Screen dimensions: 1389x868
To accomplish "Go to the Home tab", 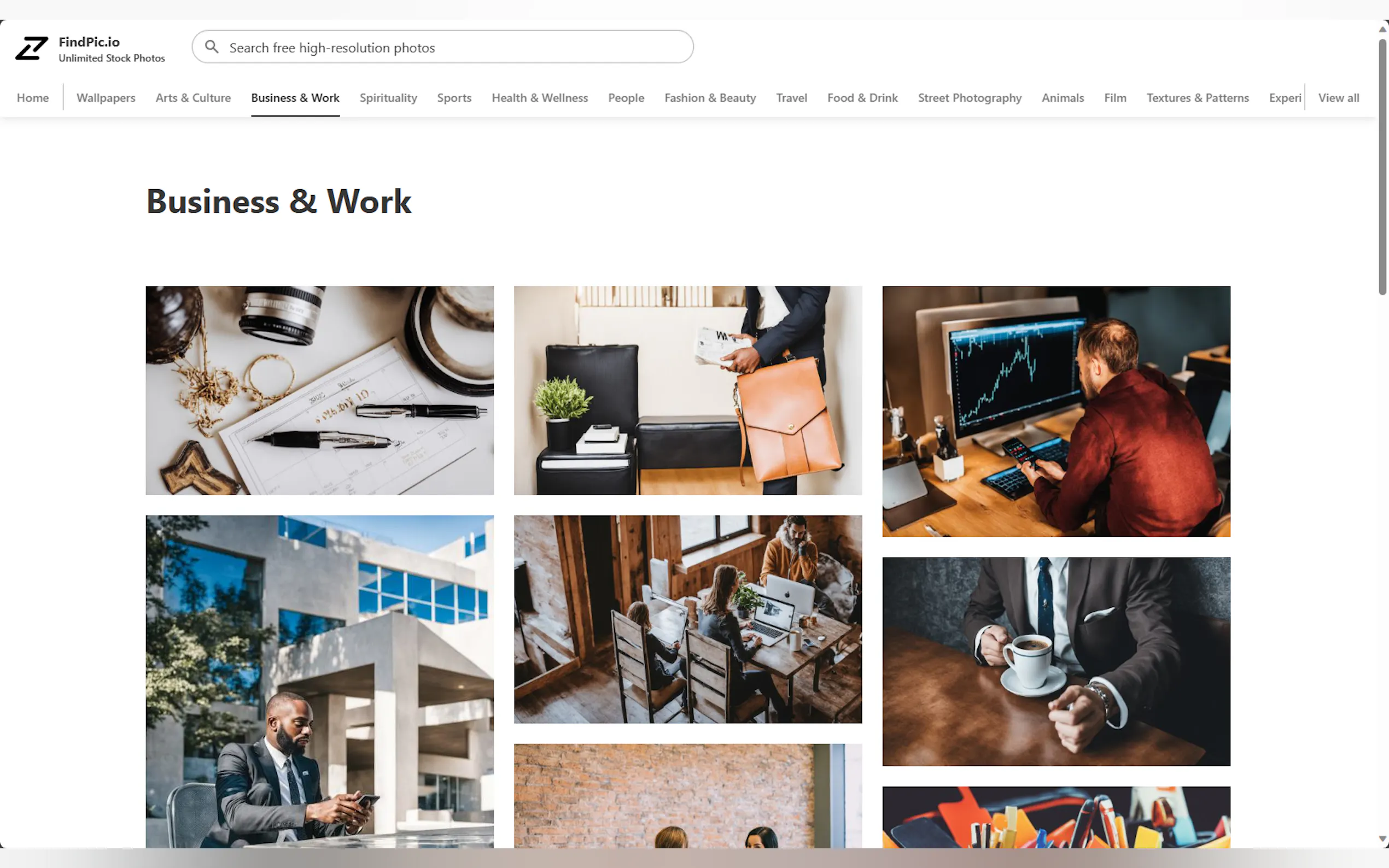I will [33, 98].
